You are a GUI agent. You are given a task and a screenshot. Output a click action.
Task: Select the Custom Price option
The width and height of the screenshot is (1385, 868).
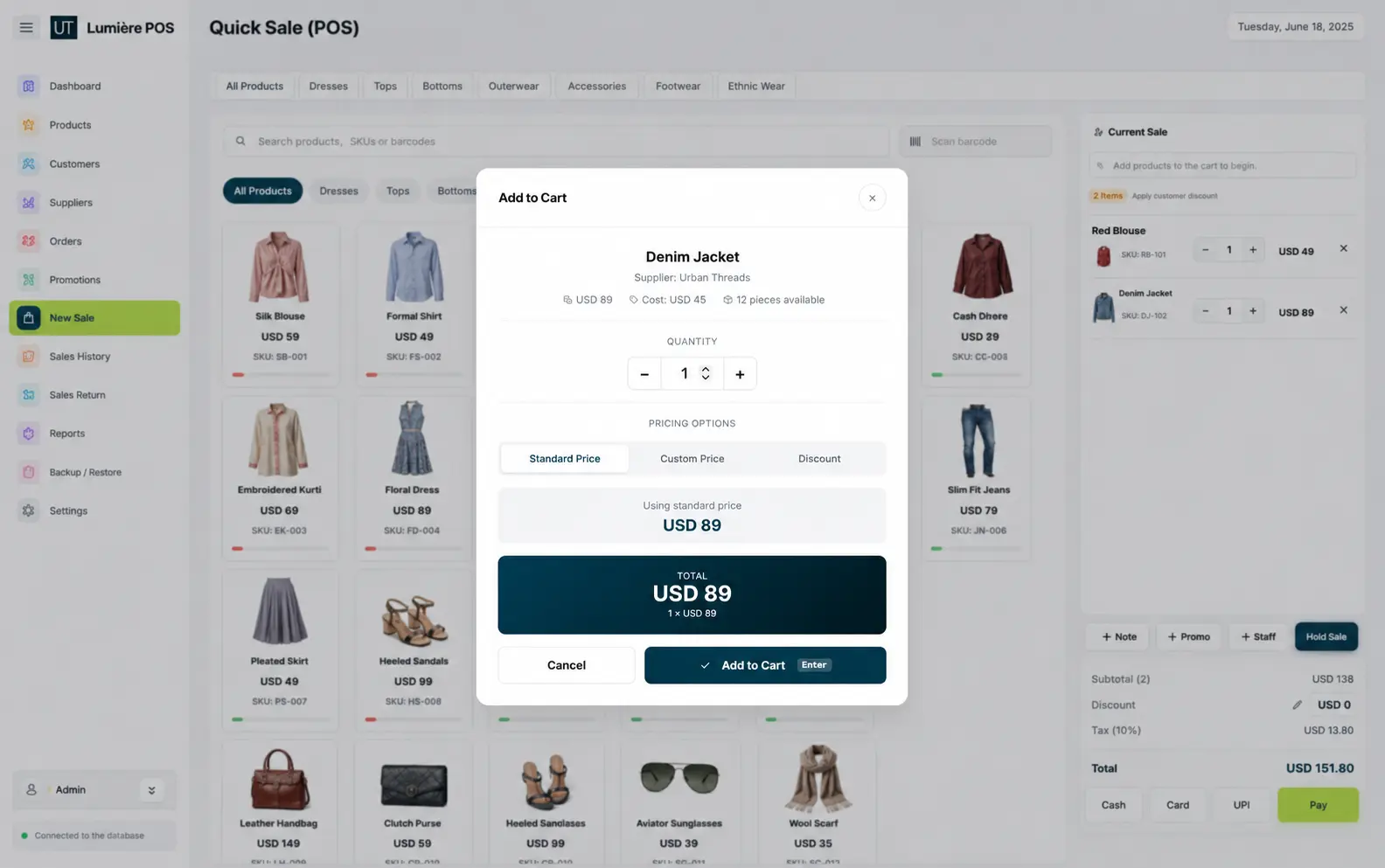[692, 458]
